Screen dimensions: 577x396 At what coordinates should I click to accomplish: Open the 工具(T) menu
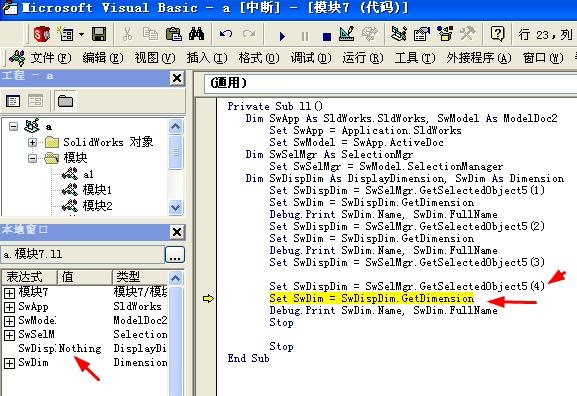pyautogui.click(x=415, y=58)
